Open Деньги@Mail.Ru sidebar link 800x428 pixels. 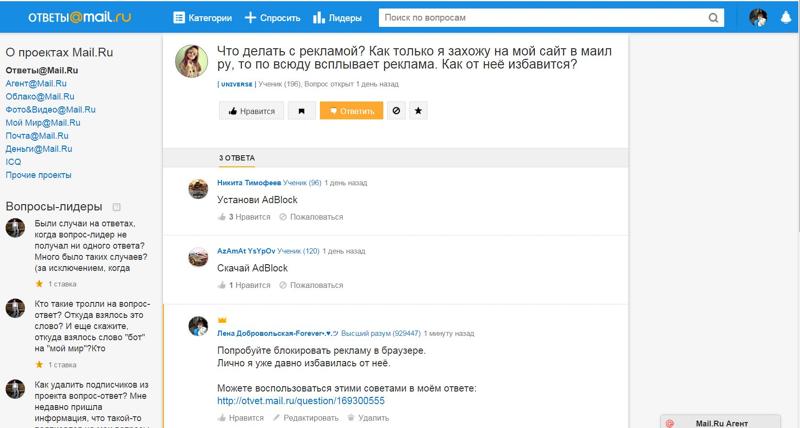39,149
